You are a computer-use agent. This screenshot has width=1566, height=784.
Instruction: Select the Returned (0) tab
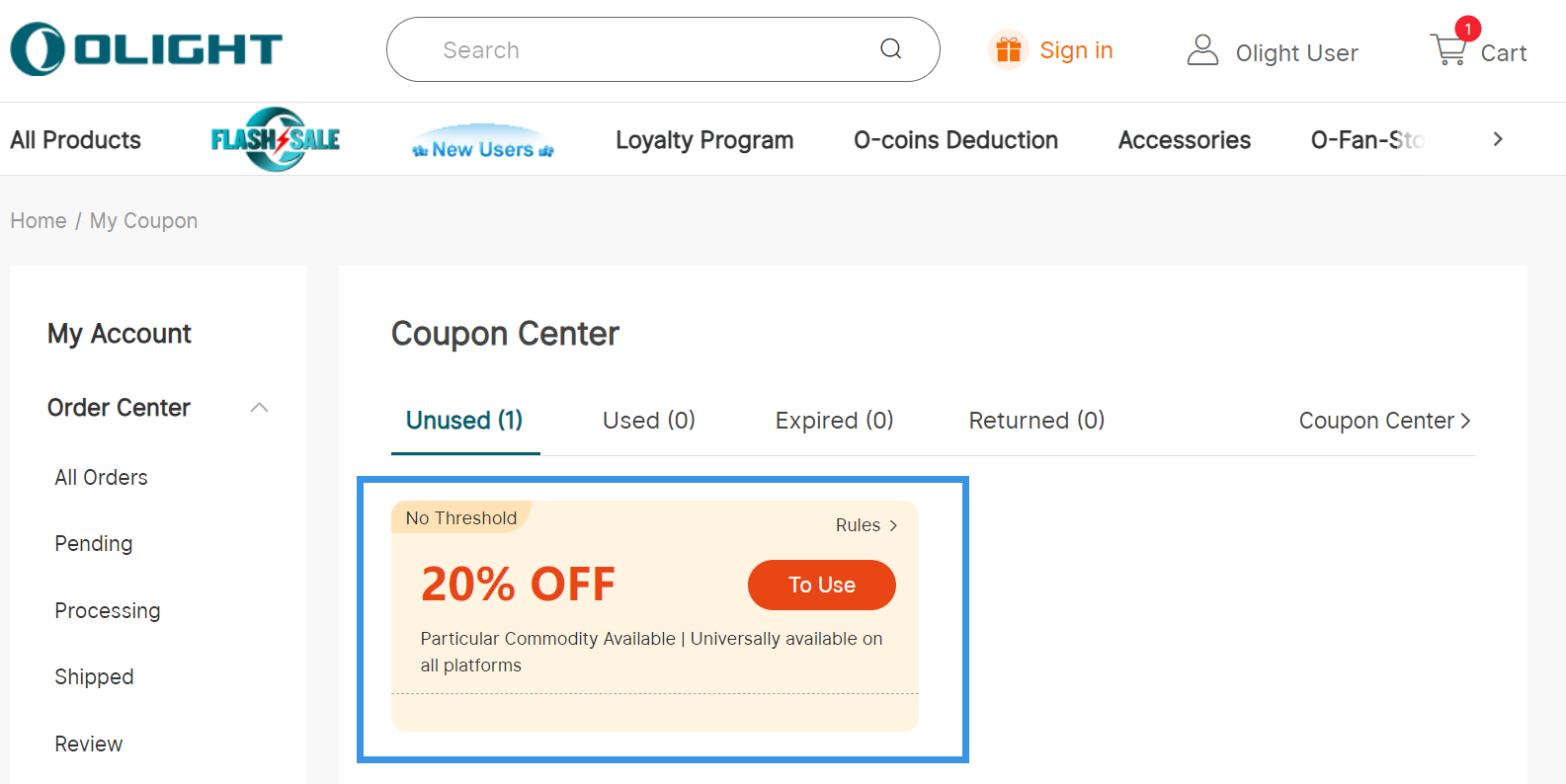(1036, 421)
